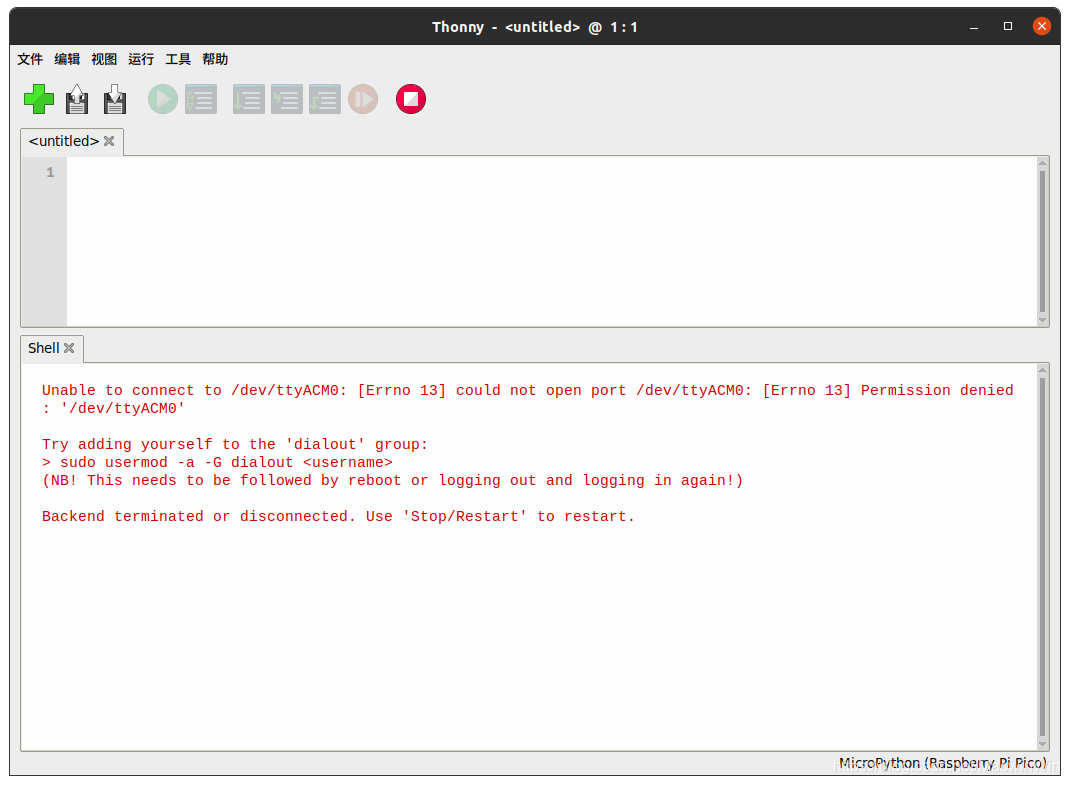The height and width of the screenshot is (785, 1070).
Task: Create a new file with the green plus icon
Action: pyautogui.click(x=39, y=99)
